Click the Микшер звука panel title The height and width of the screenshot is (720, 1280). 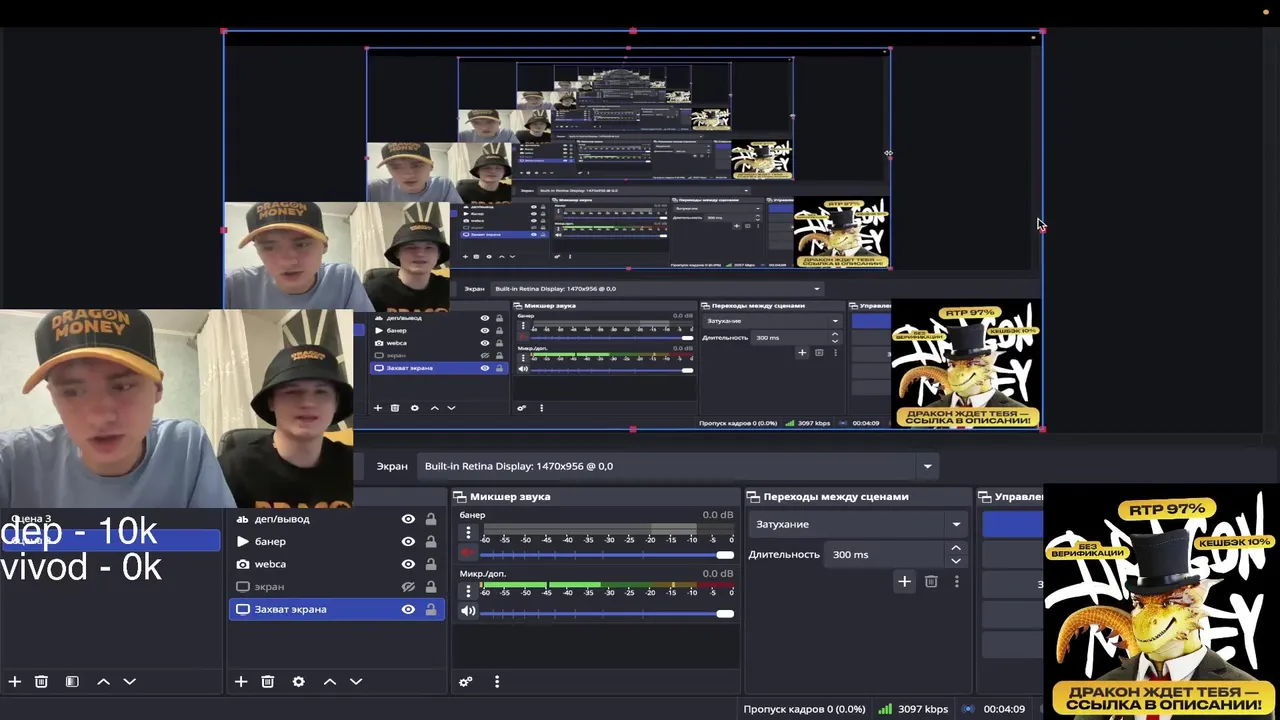pos(510,497)
